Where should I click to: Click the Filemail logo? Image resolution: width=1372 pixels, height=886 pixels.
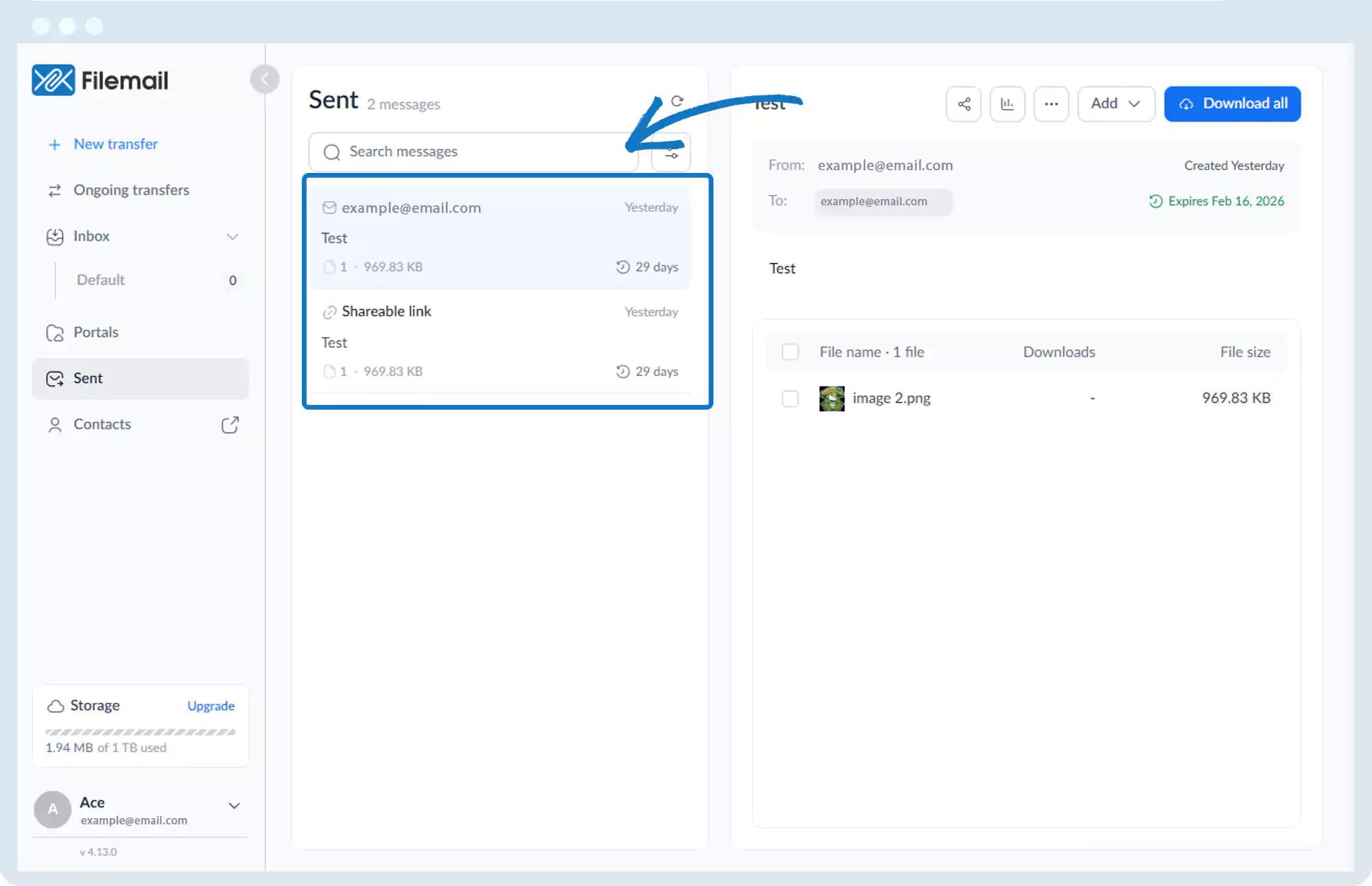(x=100, y=80)
